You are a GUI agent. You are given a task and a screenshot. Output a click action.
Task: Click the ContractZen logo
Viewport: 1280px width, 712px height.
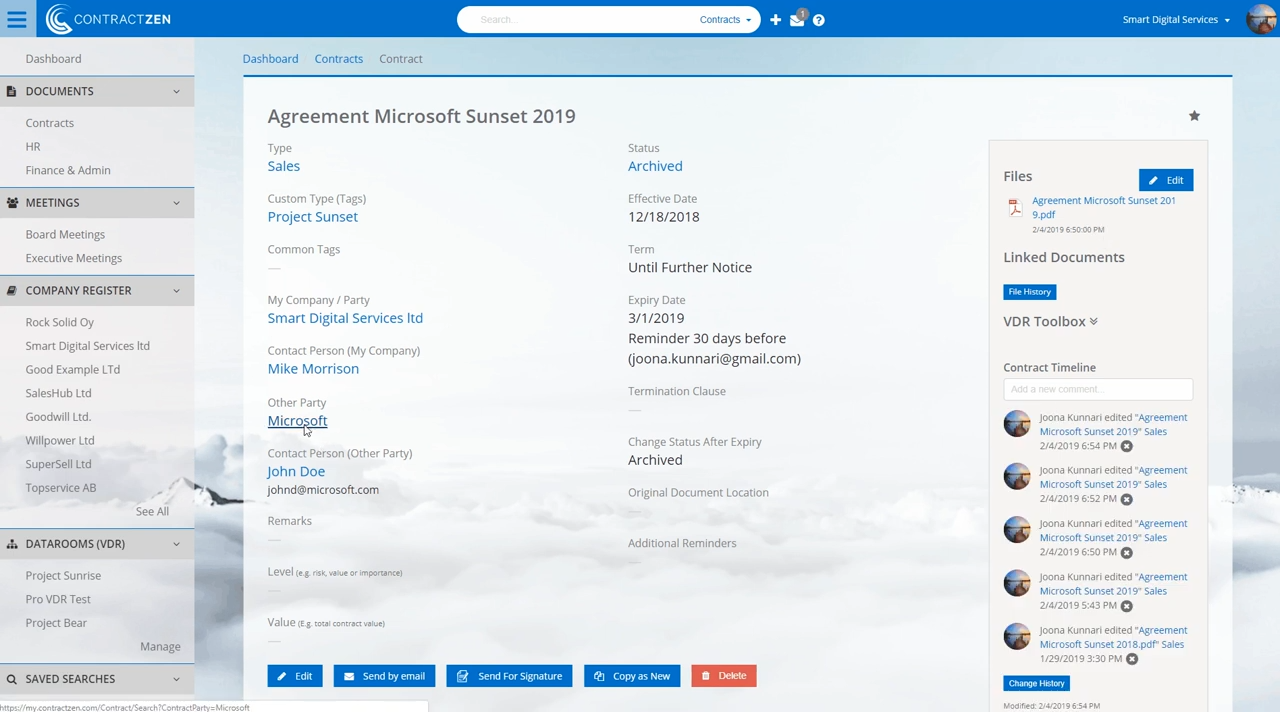pyautogui.click(x=108, y=19)
